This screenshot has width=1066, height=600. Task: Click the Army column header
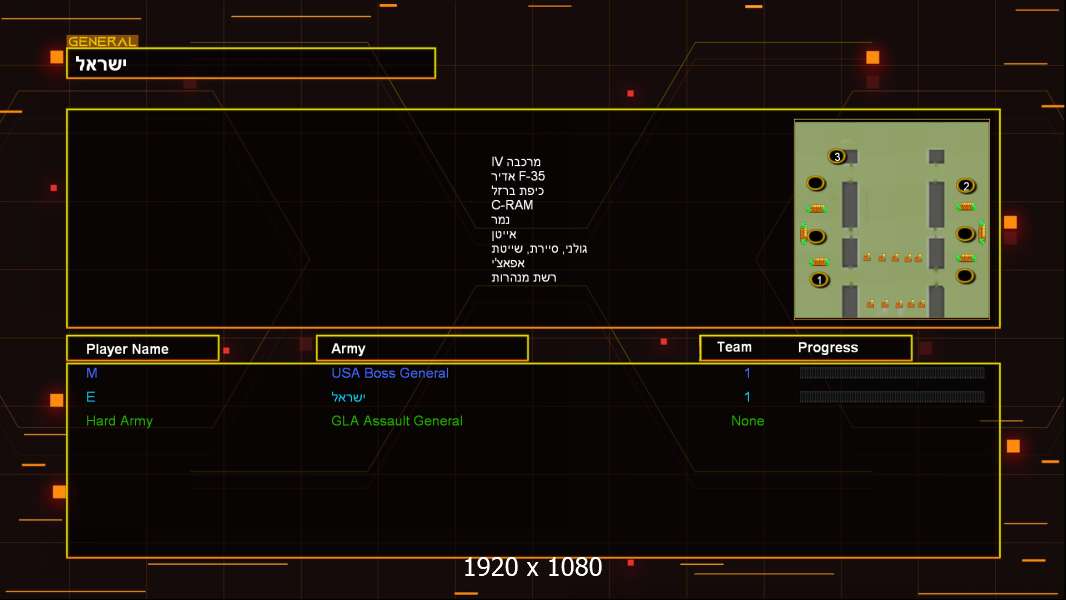pyautogui.click(x=422, y=348)
